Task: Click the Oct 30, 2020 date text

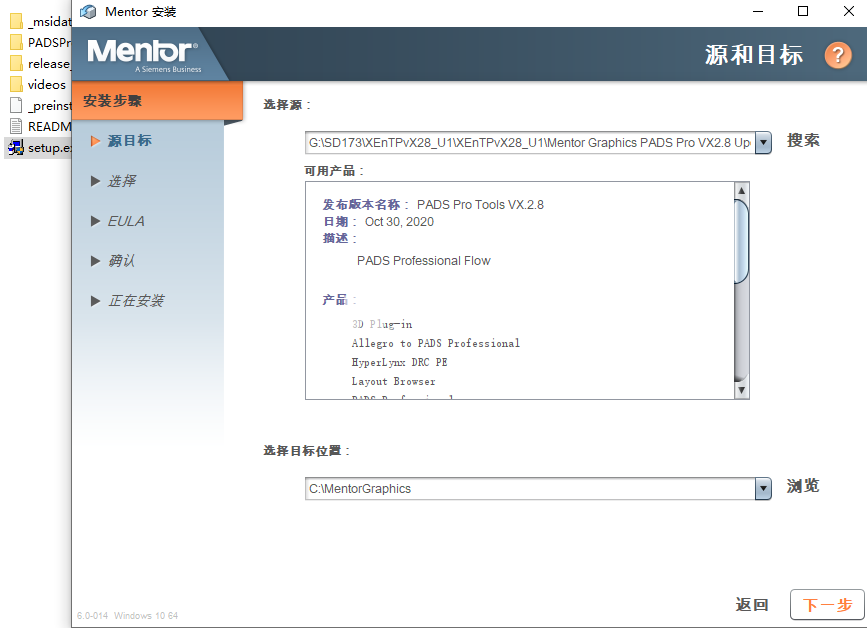Action: pos(399,222)
